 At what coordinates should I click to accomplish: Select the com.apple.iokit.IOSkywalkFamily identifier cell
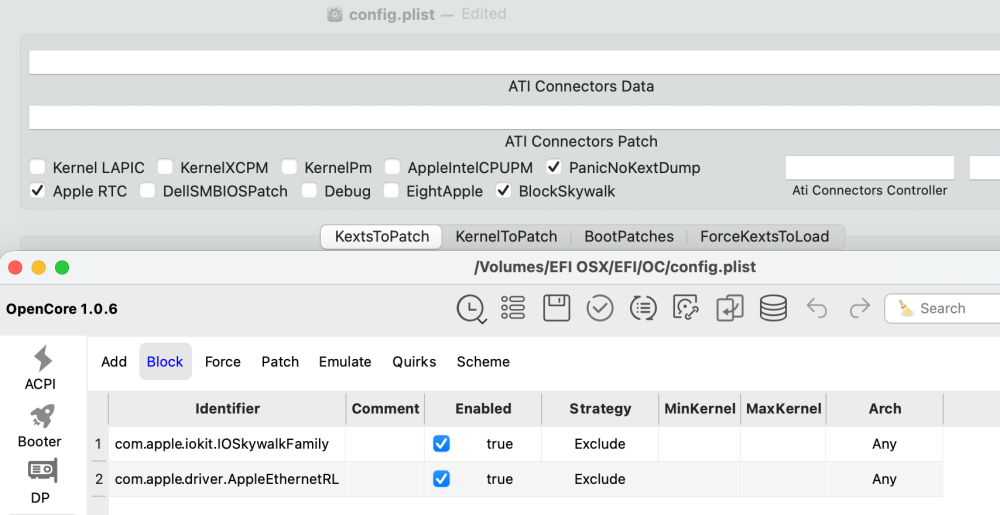tap(227, 444)
